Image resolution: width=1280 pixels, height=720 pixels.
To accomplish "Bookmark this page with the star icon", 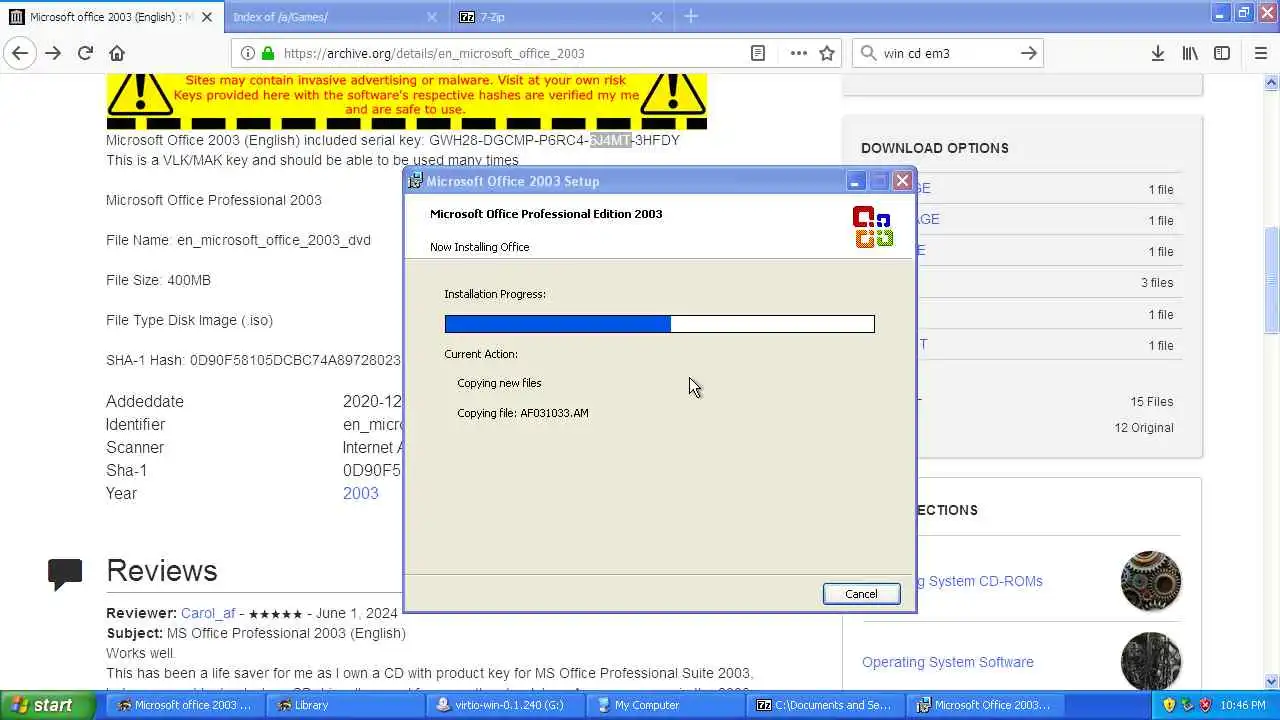I will (827, 53).
